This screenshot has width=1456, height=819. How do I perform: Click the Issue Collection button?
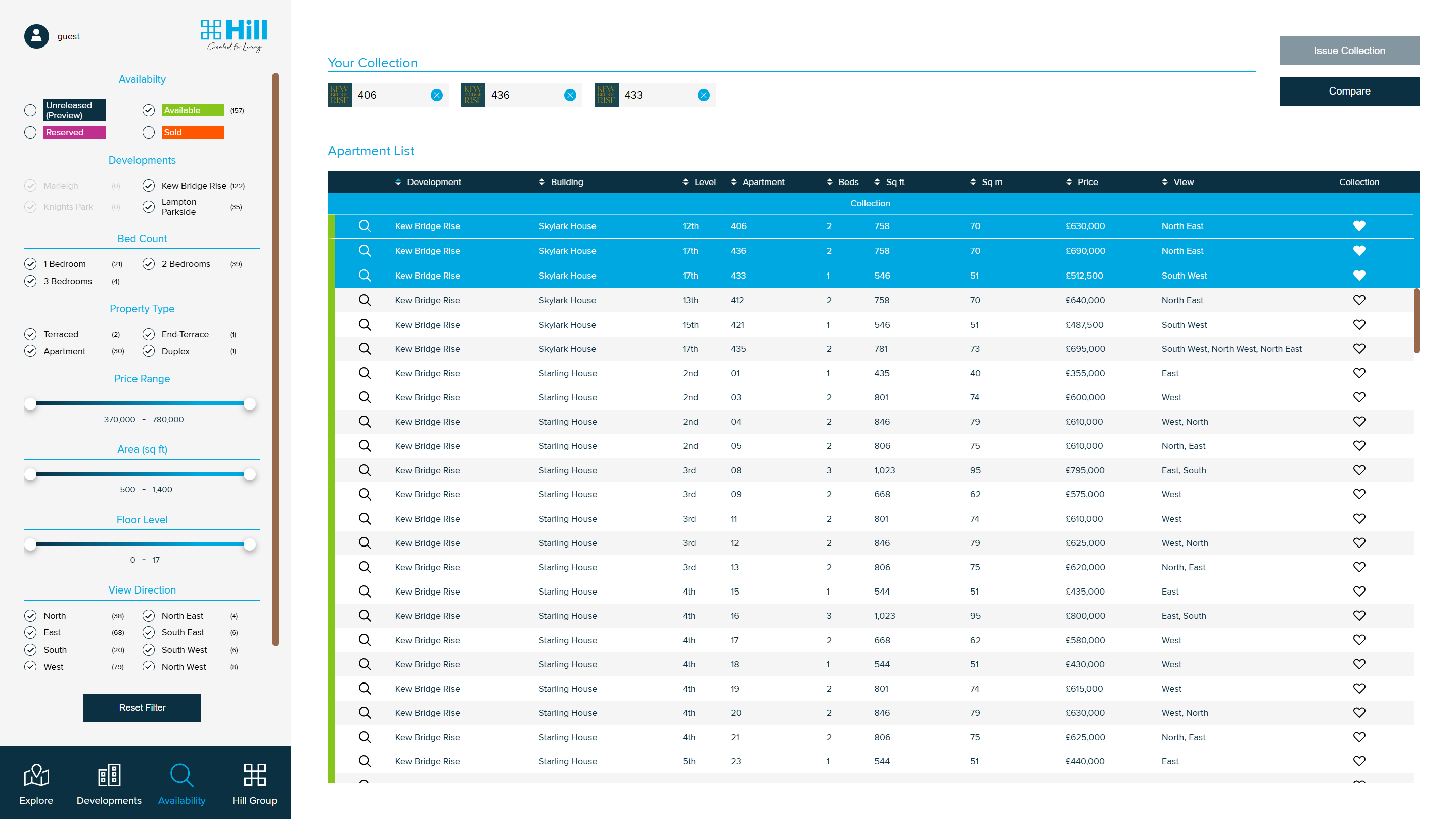coord(1349,51)
